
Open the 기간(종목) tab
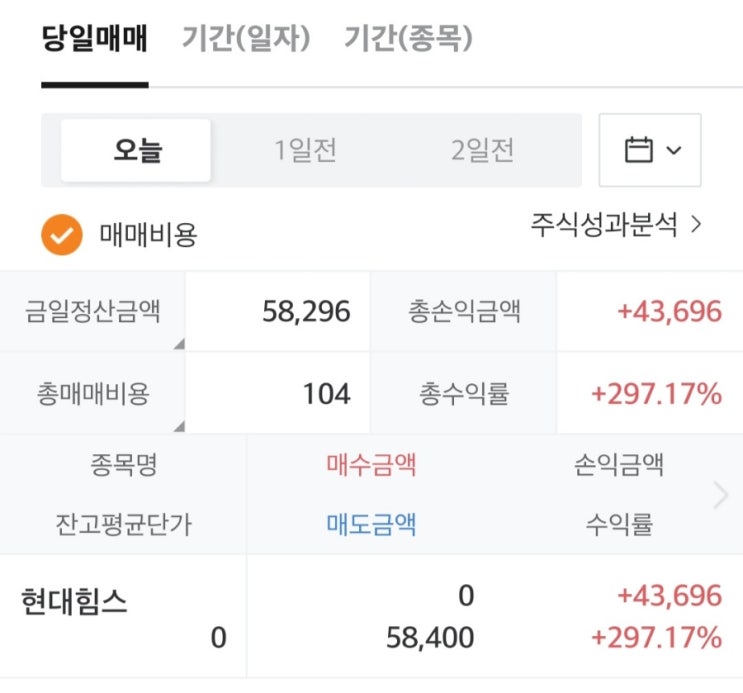click(408, 40)
